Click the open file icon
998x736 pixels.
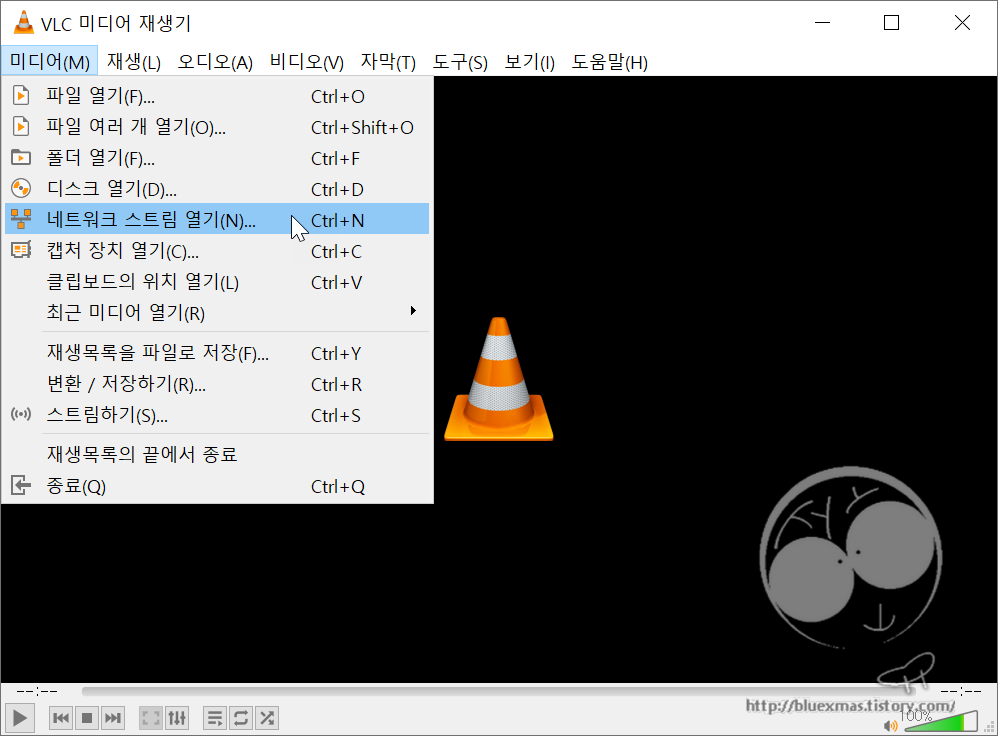click(x=21, y=96)
